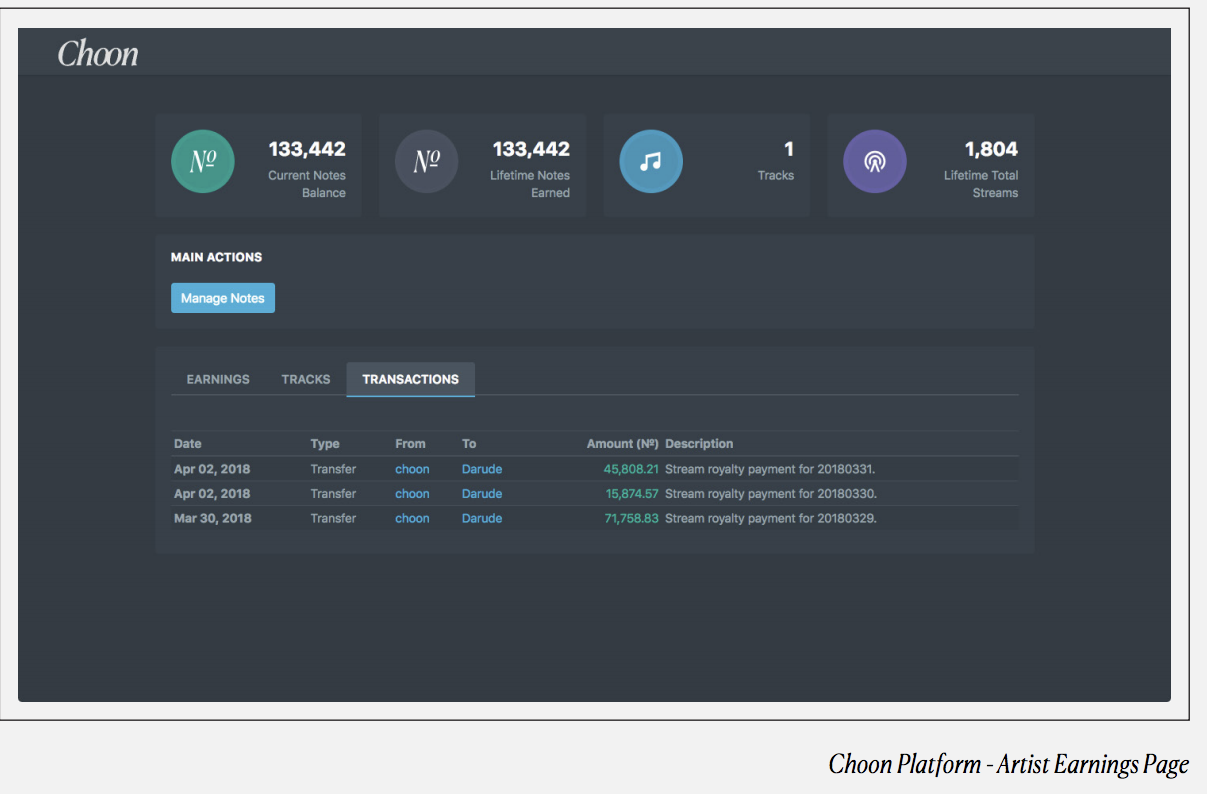Follow the choon link in the Mar 30 row
Screen dimensions: 1207x794
[412, 518]
